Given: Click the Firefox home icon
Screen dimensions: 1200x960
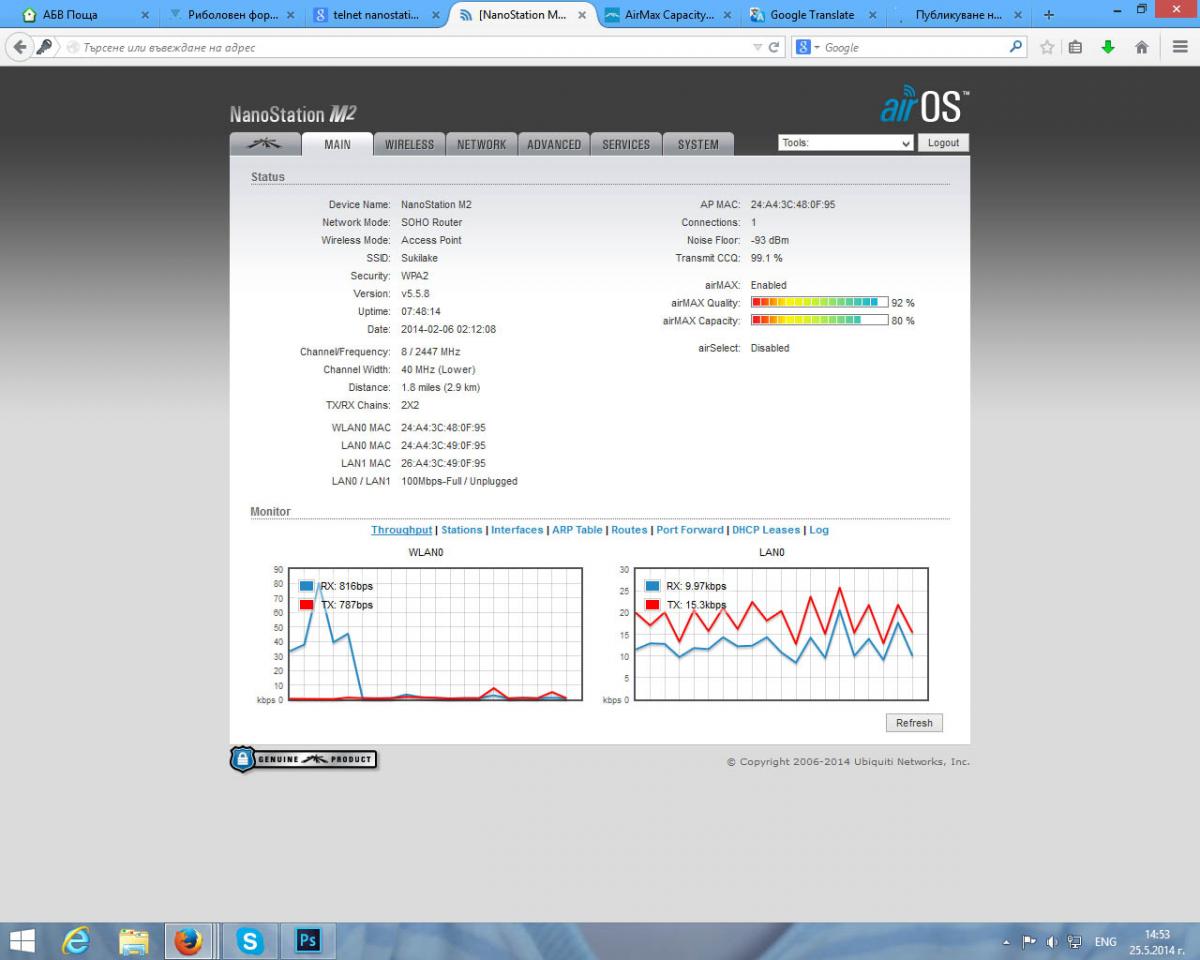Looking at the screenshot, I should tap(1141, 47).
